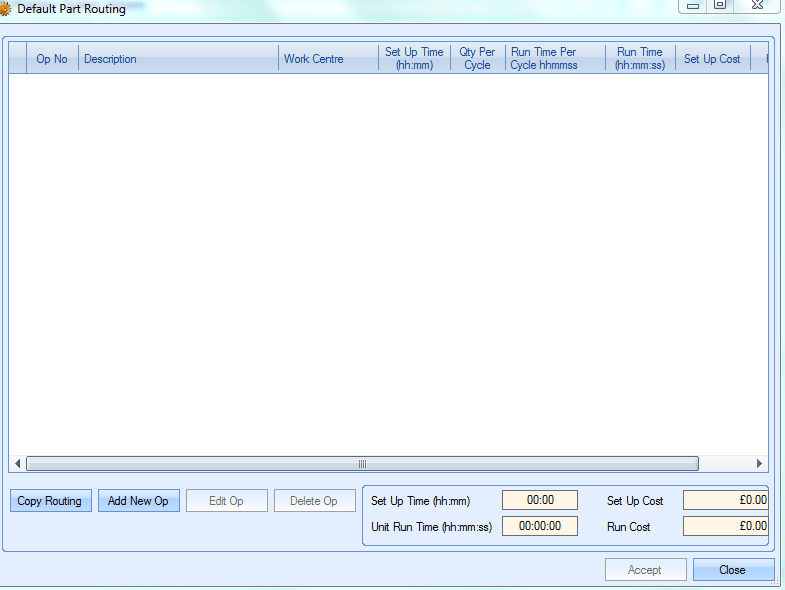Click the horizontal scrollbar thumb

(362, 464)
